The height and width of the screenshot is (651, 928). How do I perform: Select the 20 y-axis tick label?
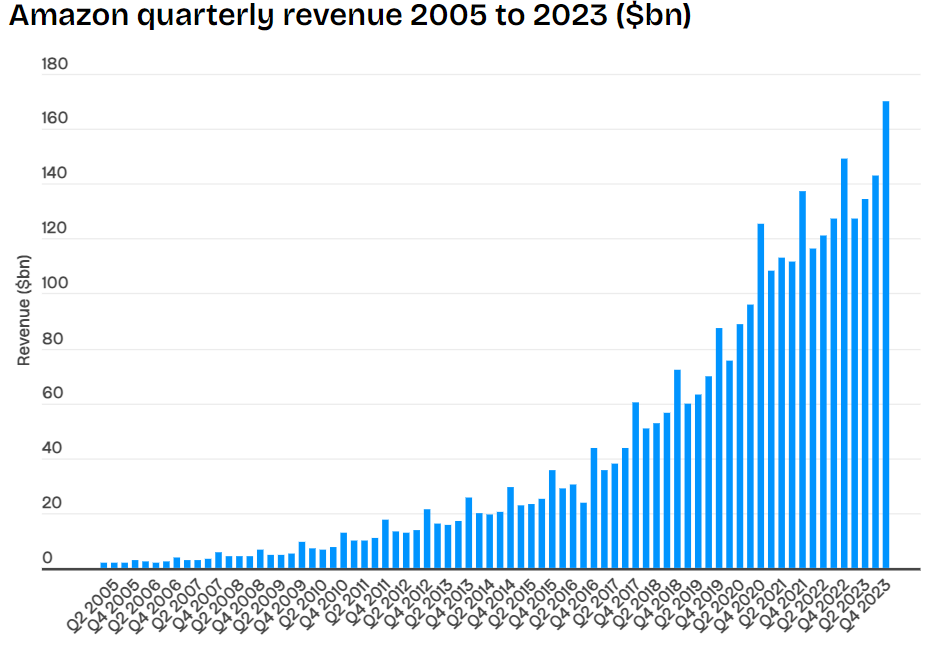[53, 503]
